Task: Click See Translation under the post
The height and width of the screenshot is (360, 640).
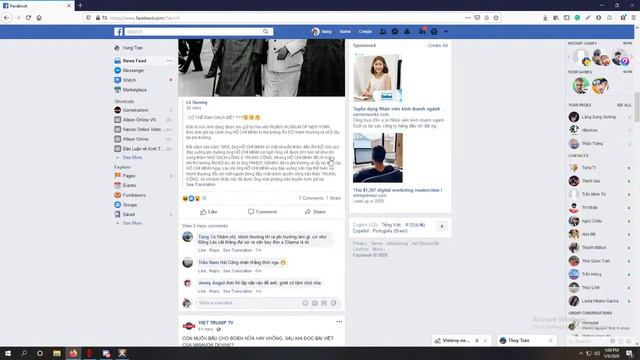Action: (x=201, y=184)
